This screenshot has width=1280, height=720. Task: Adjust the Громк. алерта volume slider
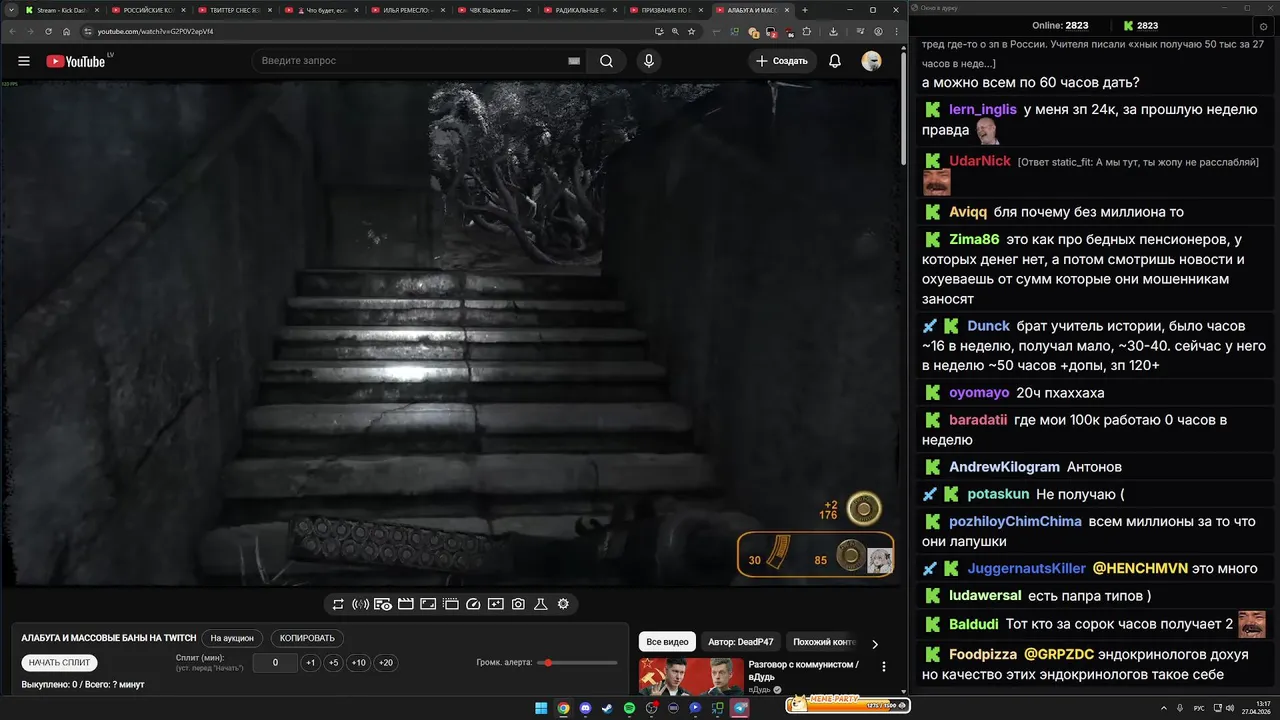pyautogui.click(x=577, y=663)
